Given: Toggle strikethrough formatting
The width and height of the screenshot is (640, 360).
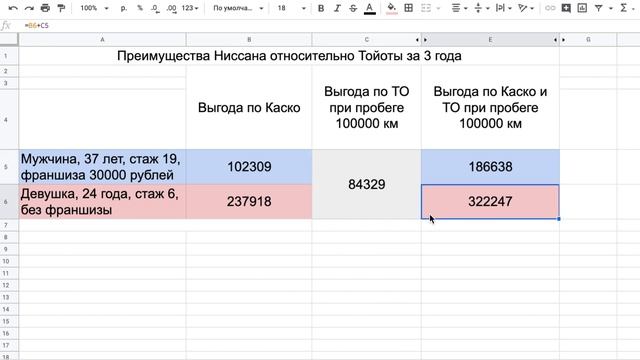Looking at the screenshot, I should coord(353,8).
